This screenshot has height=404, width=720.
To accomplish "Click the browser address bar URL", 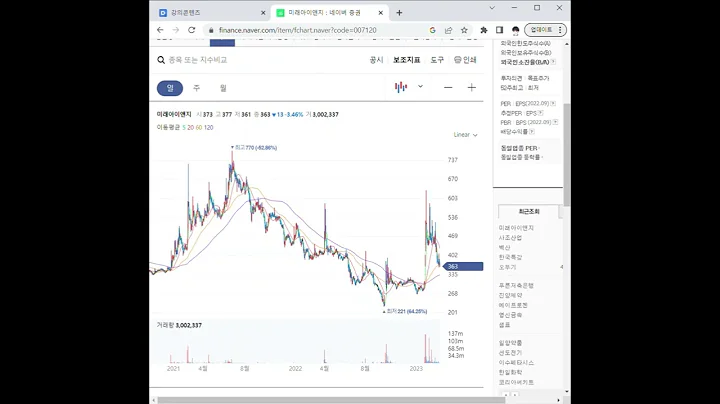I will point(298,30).
